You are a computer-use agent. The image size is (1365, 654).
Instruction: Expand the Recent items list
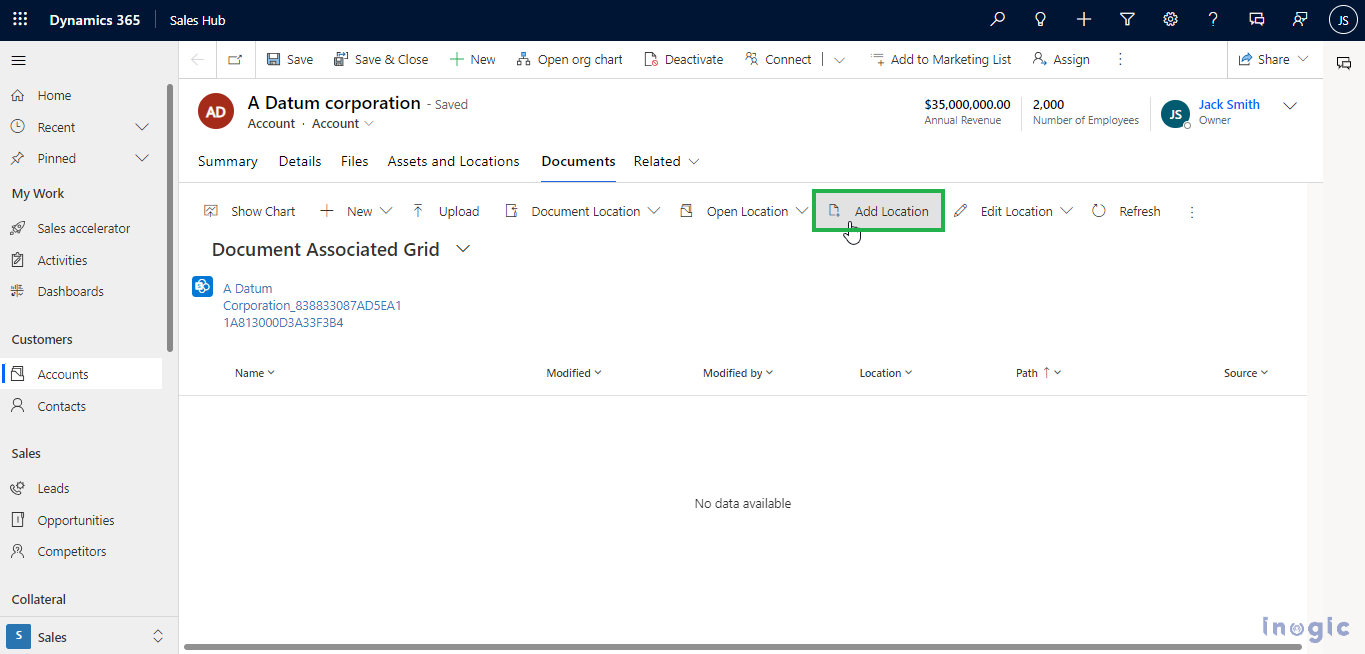142,127
